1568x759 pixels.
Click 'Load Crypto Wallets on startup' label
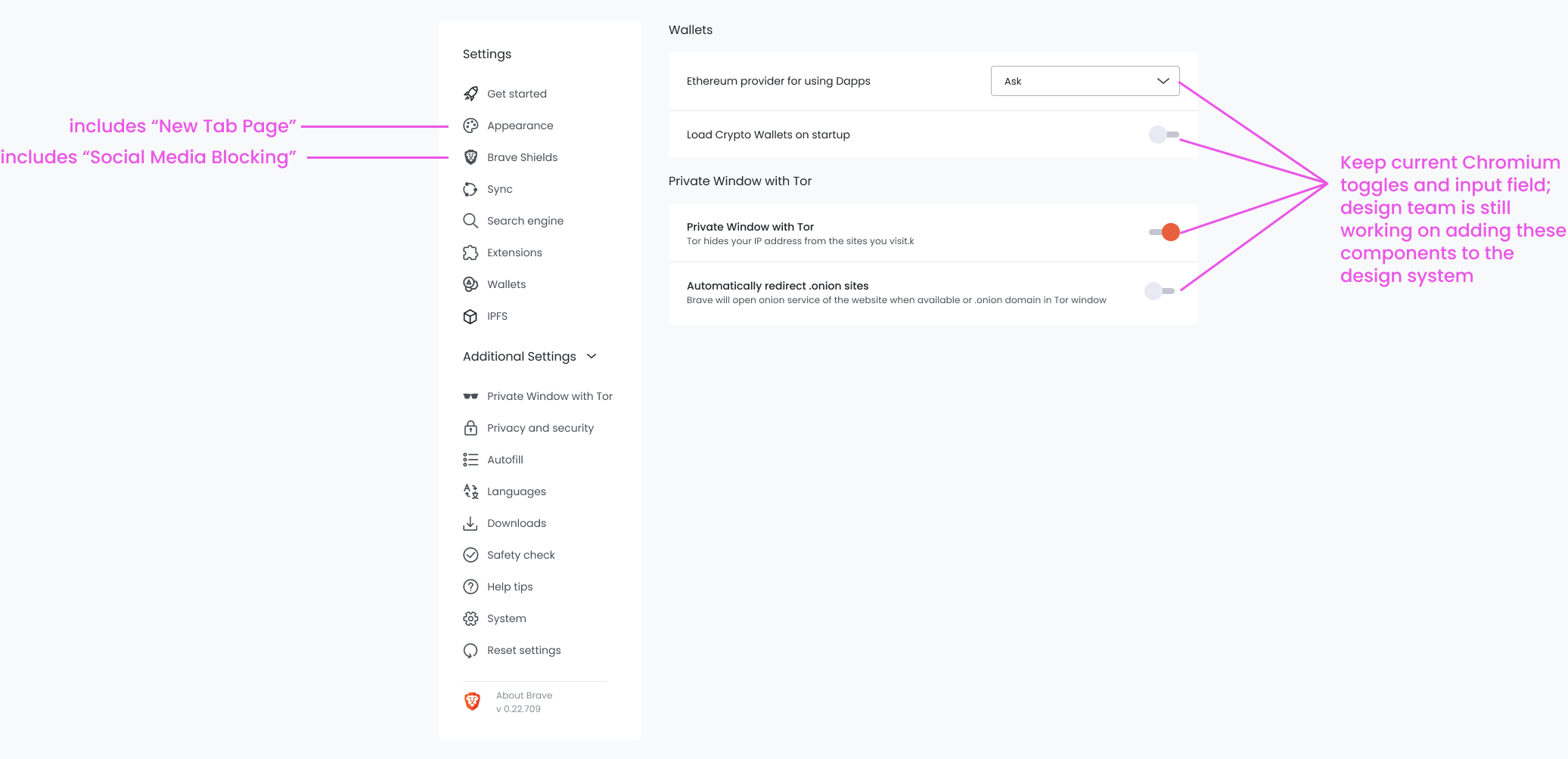[x=768, y=135]
